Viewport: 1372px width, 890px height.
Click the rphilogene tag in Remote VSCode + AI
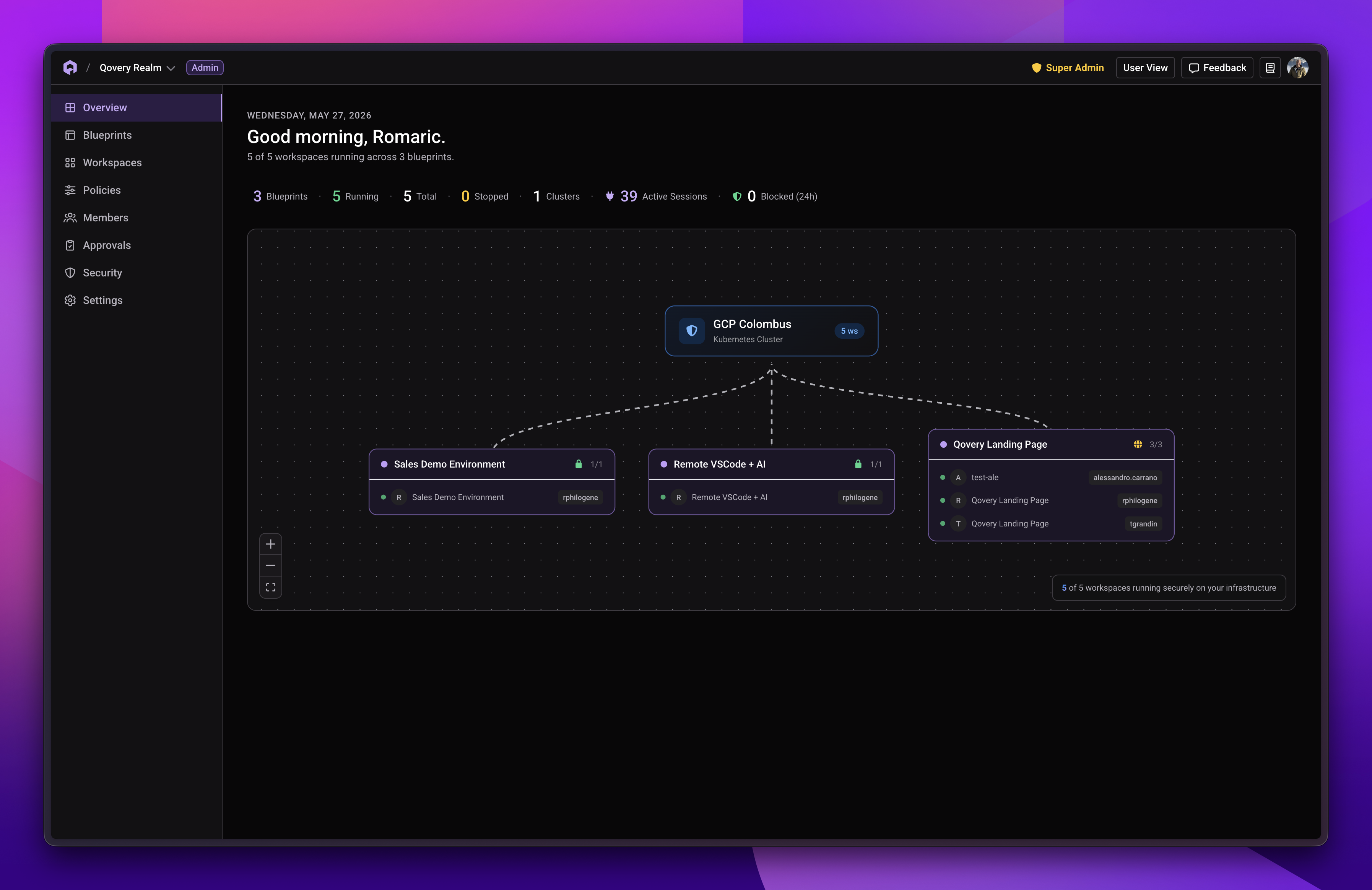(x=860, y=497)
